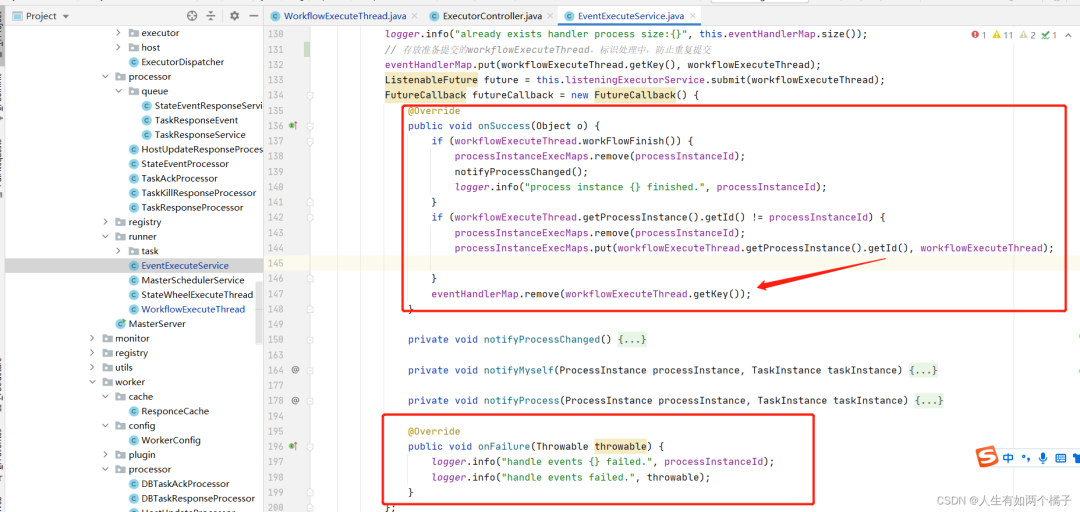Click the yellow warning indicator showing 11
Screen dimensions: 1080x512
coord(1003,35)
